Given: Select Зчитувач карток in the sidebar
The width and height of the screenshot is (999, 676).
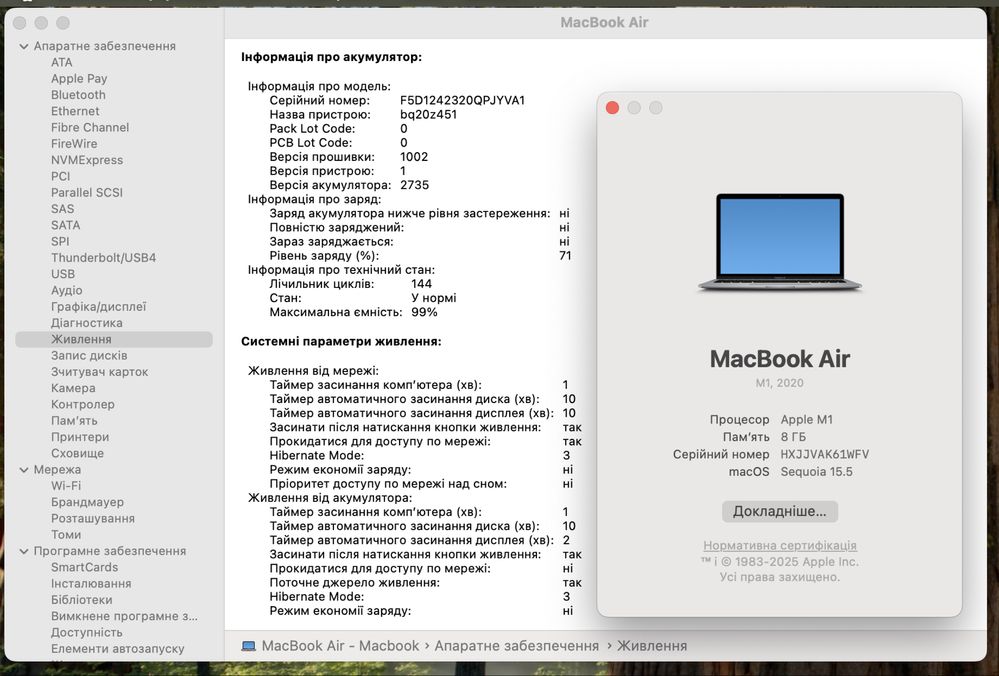Looking at the screenshot, I should 99,371.
